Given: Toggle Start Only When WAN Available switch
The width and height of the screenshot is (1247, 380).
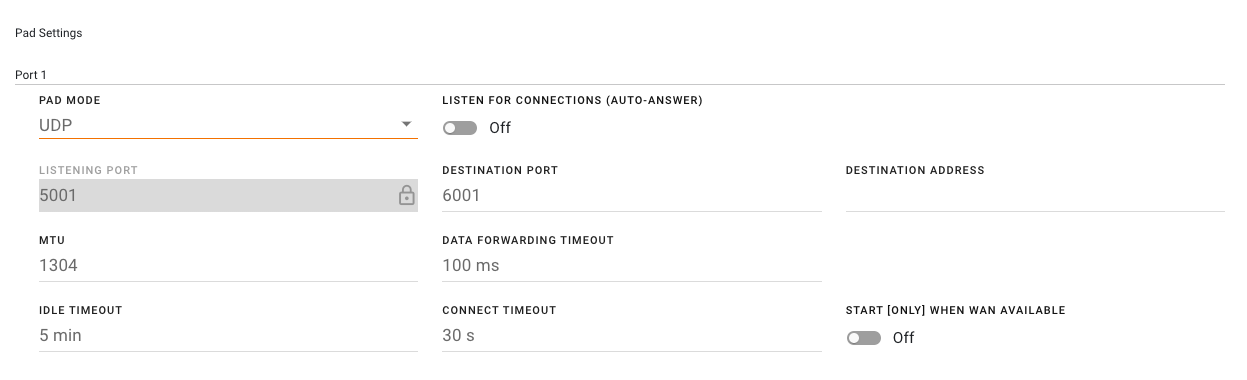Looking at the screenshot, I should coord(864,338).
